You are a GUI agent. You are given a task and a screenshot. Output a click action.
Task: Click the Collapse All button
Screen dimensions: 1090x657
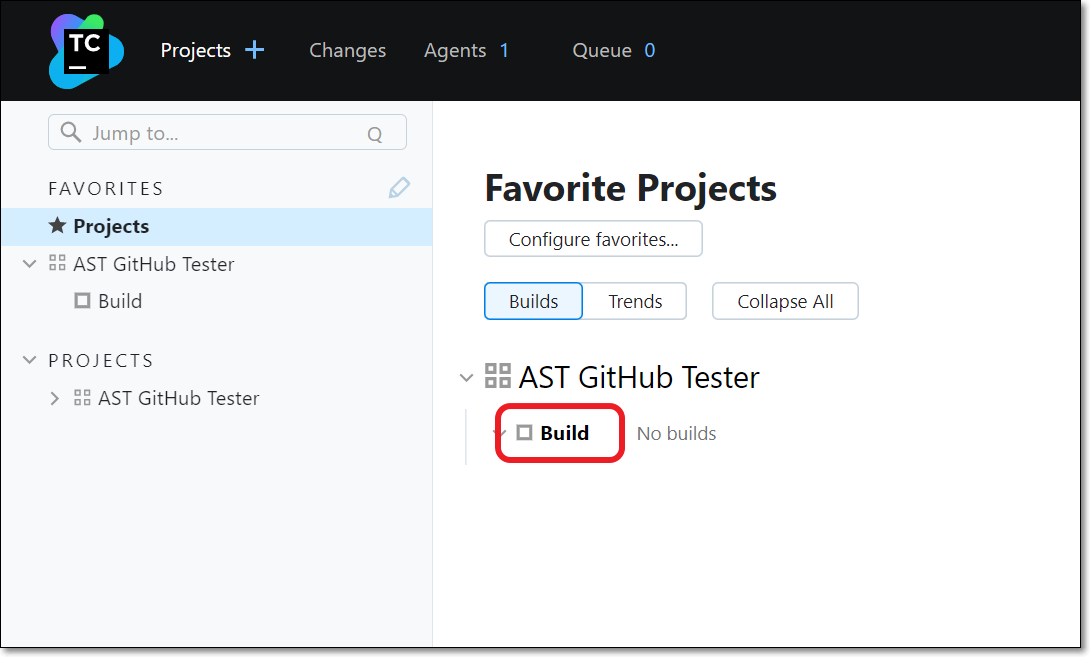pos(785,301)
